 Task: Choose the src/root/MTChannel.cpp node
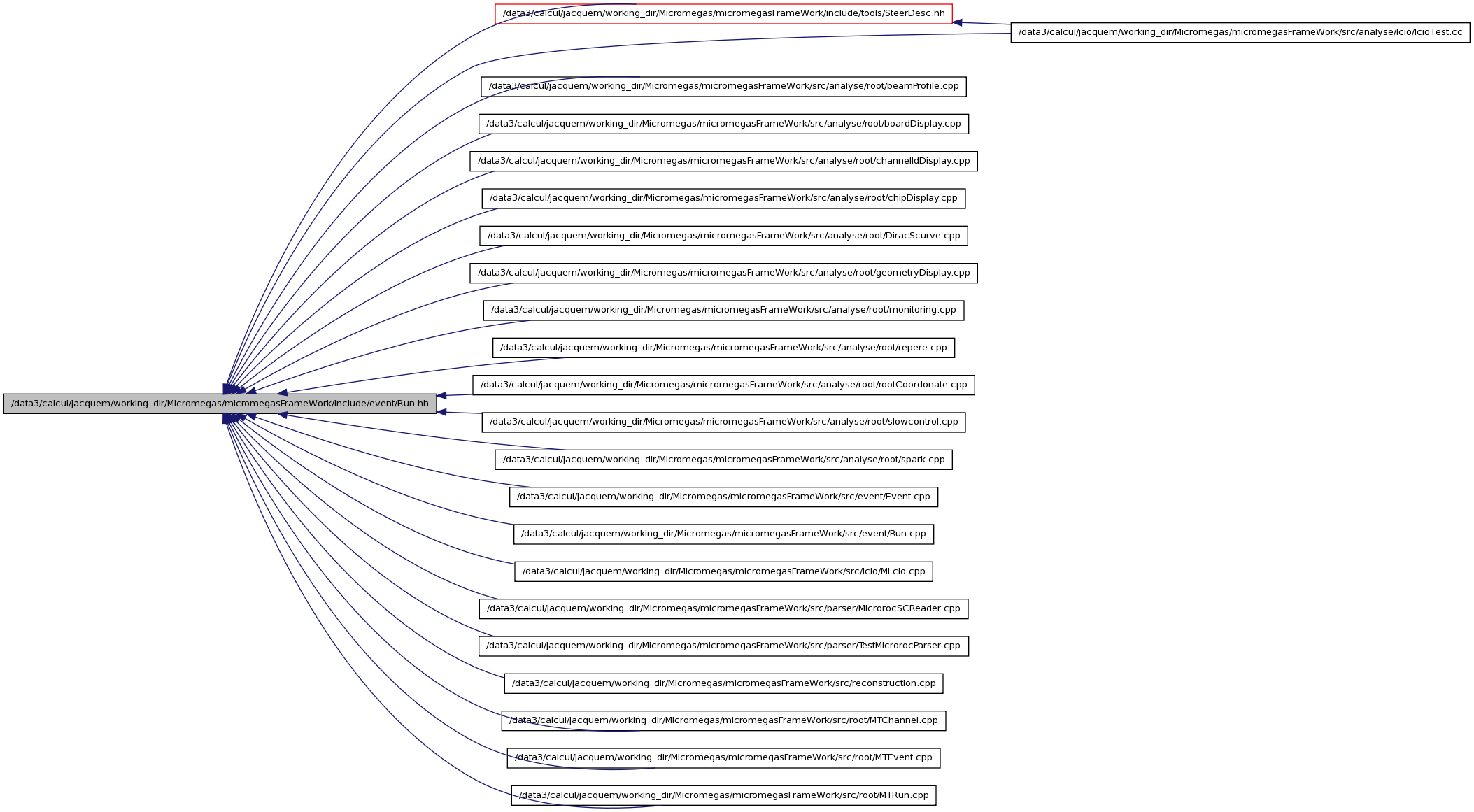tap(723, 720)
